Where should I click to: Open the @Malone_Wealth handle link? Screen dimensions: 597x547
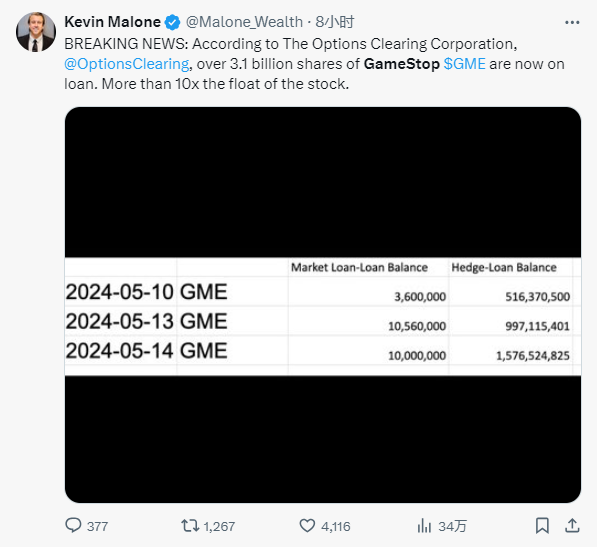pos(244,22)
